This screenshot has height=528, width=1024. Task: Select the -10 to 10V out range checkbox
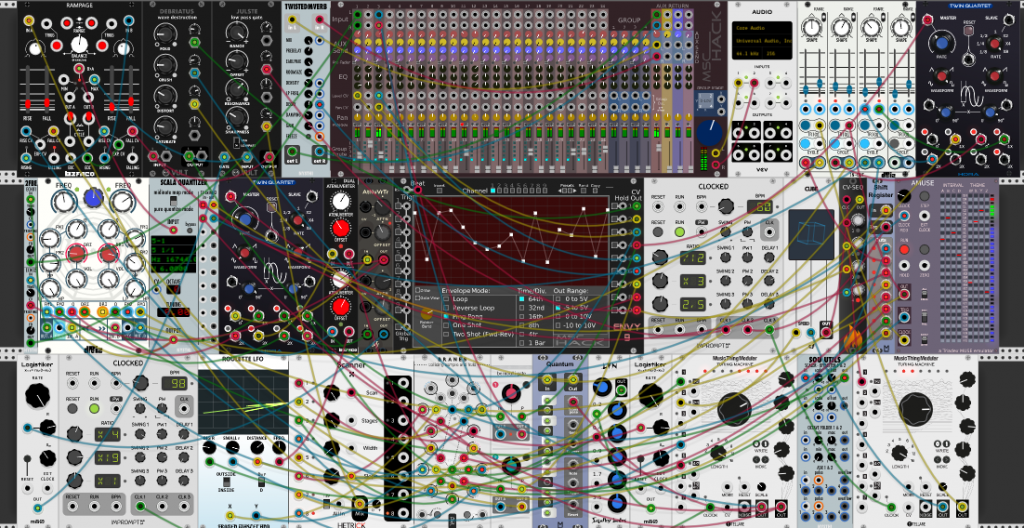[x=558, y=325]
